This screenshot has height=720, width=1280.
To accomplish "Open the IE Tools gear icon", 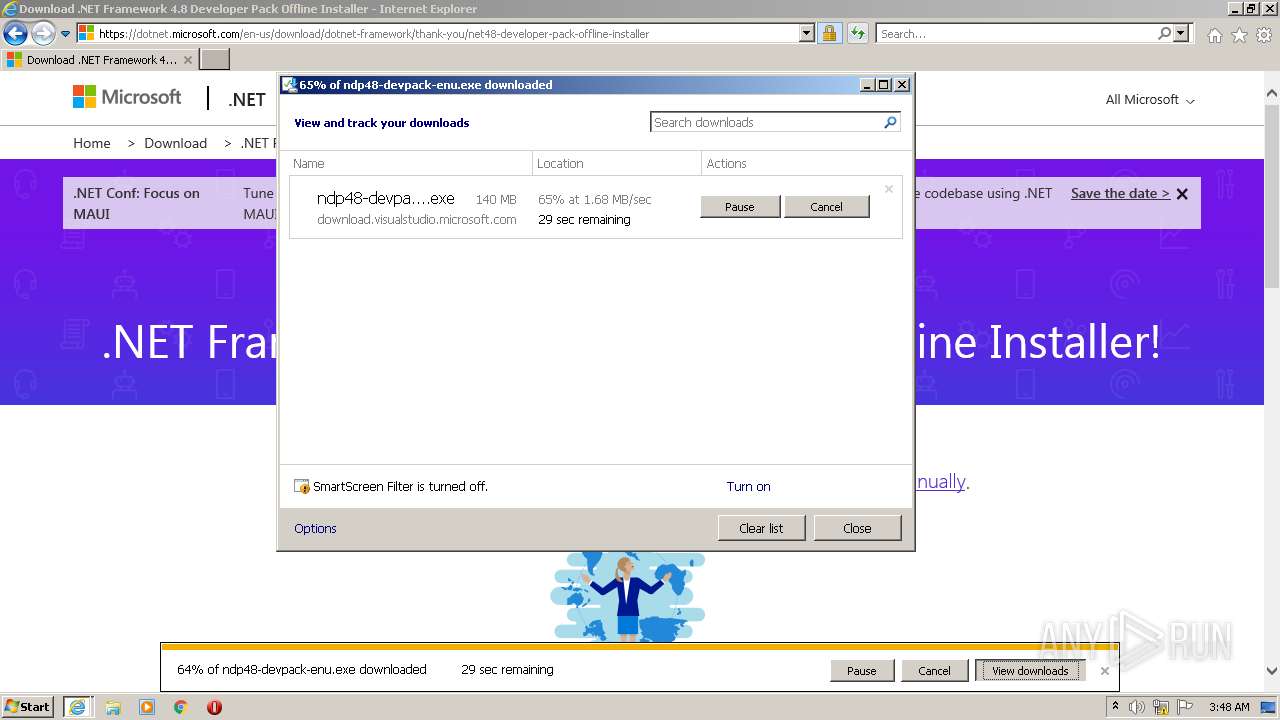I will [x=1264, y=35].
